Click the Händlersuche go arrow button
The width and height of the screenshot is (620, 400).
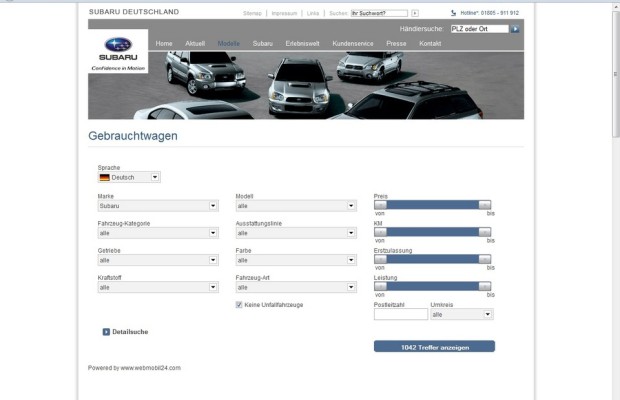[515, 29]
